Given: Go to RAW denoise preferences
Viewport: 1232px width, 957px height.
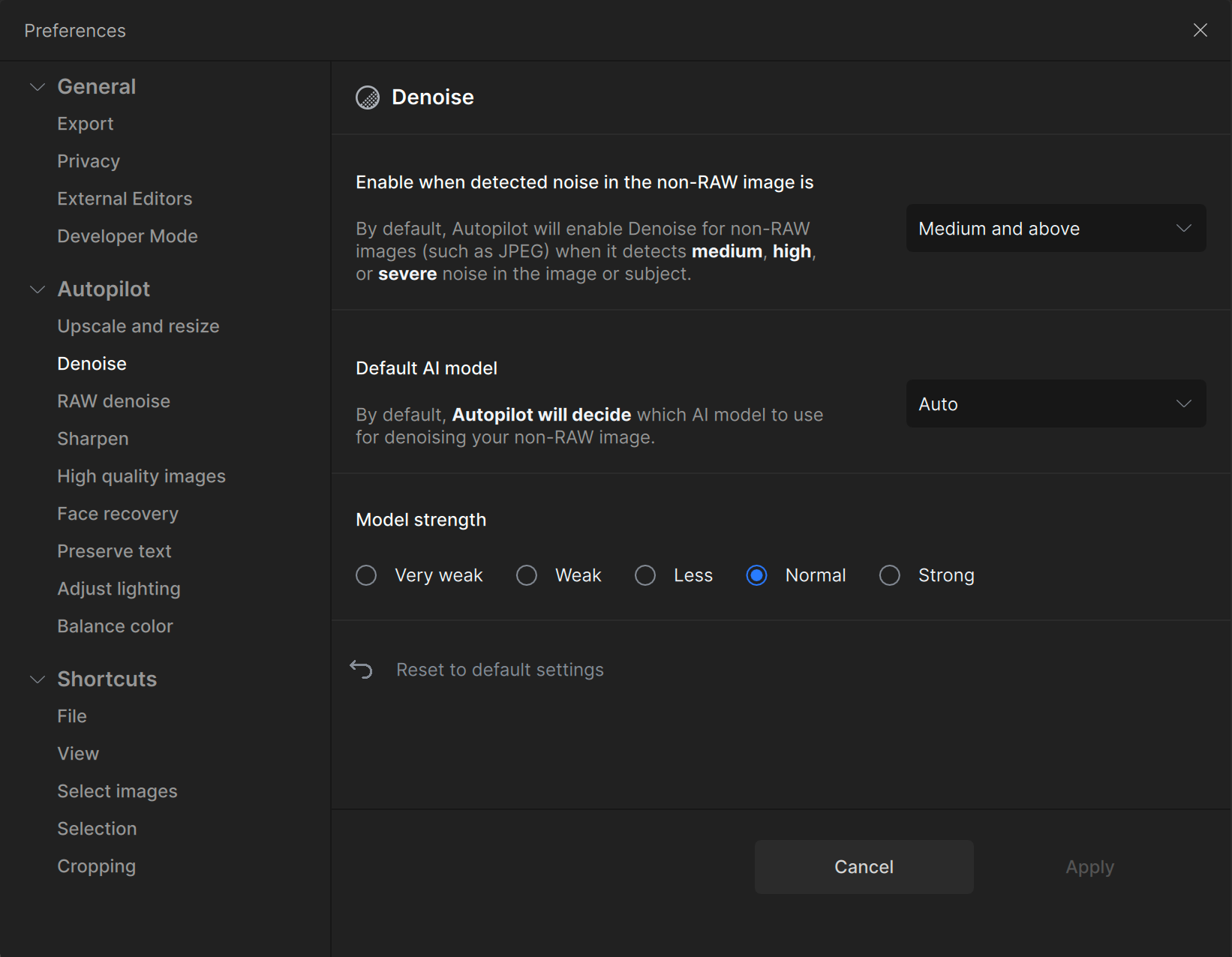Looking at the screenshot, I should pos(114,401).
